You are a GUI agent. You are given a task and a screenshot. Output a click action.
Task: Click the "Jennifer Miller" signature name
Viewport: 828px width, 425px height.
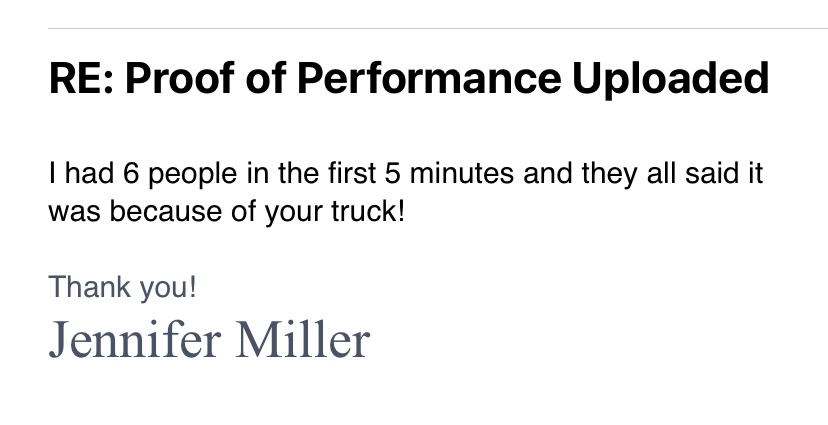tap(209, 339)
